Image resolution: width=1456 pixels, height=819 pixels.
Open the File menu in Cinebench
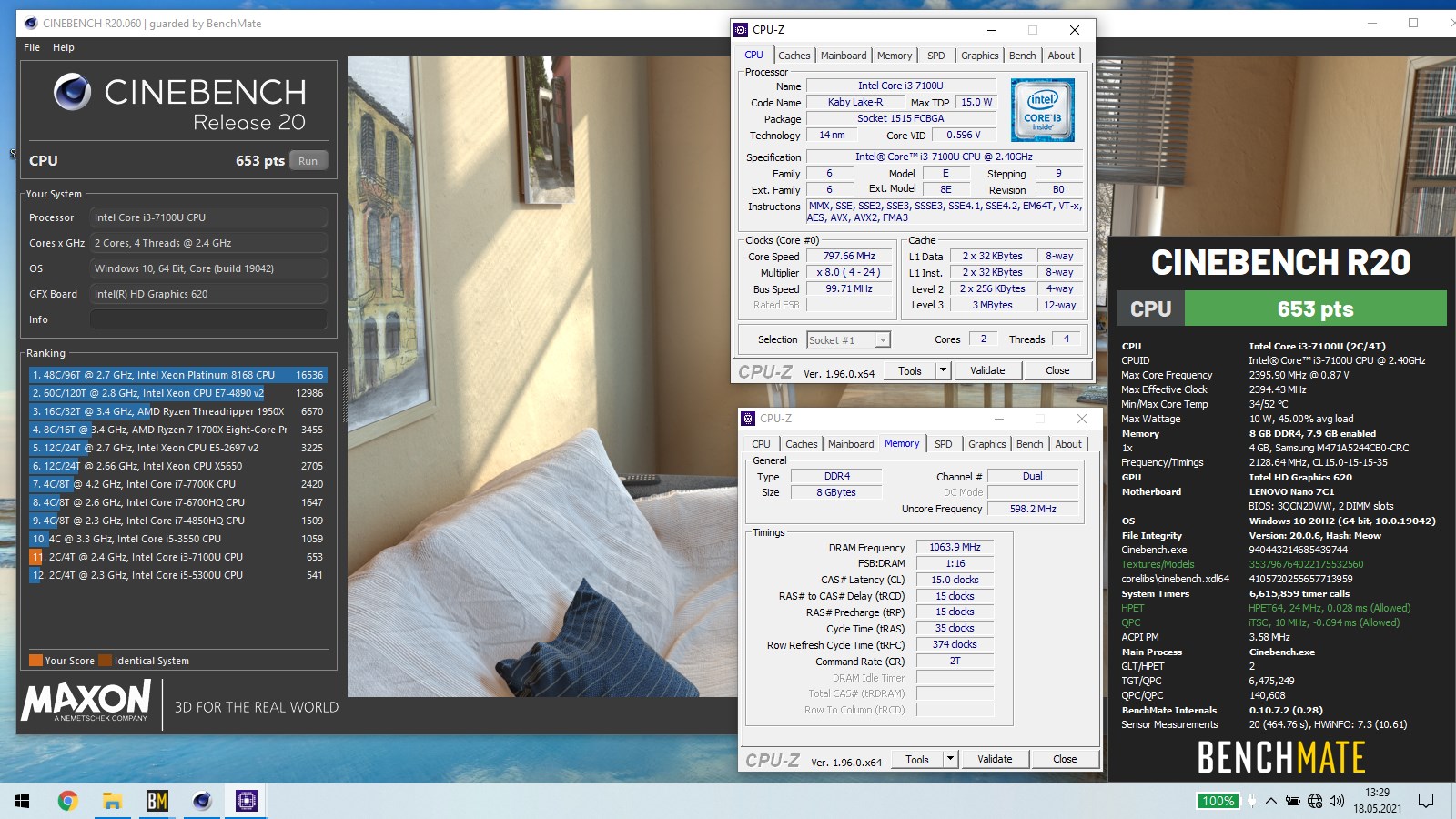[x=32, y=47]
